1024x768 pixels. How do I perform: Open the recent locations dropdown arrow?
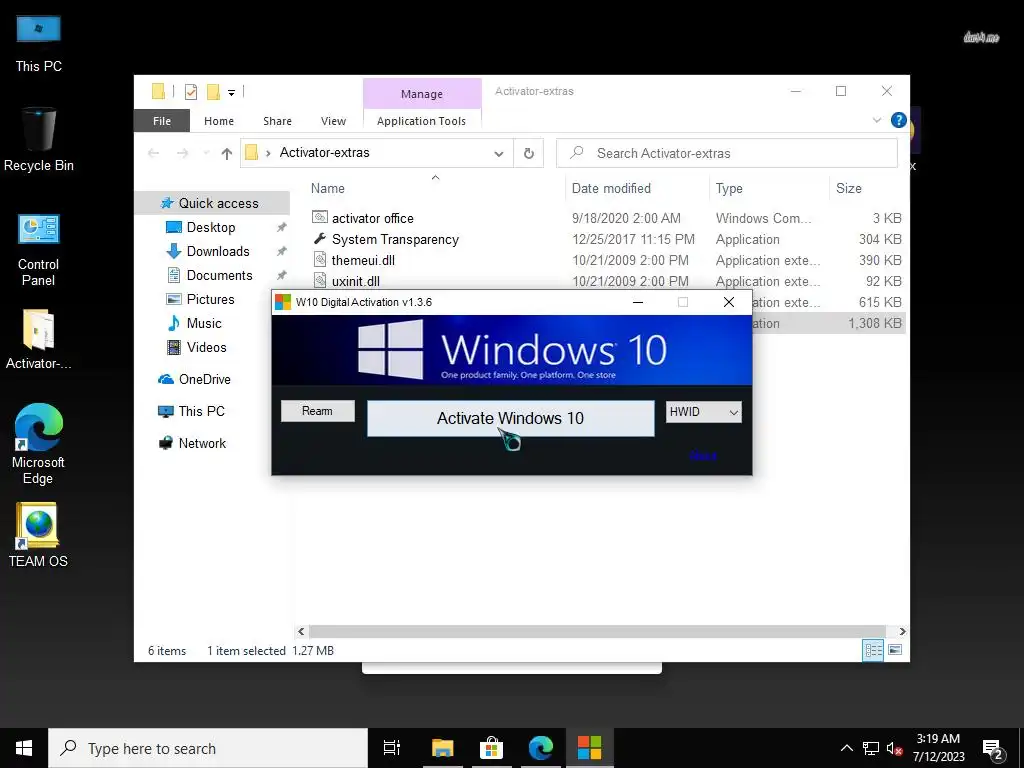[206, 153]
